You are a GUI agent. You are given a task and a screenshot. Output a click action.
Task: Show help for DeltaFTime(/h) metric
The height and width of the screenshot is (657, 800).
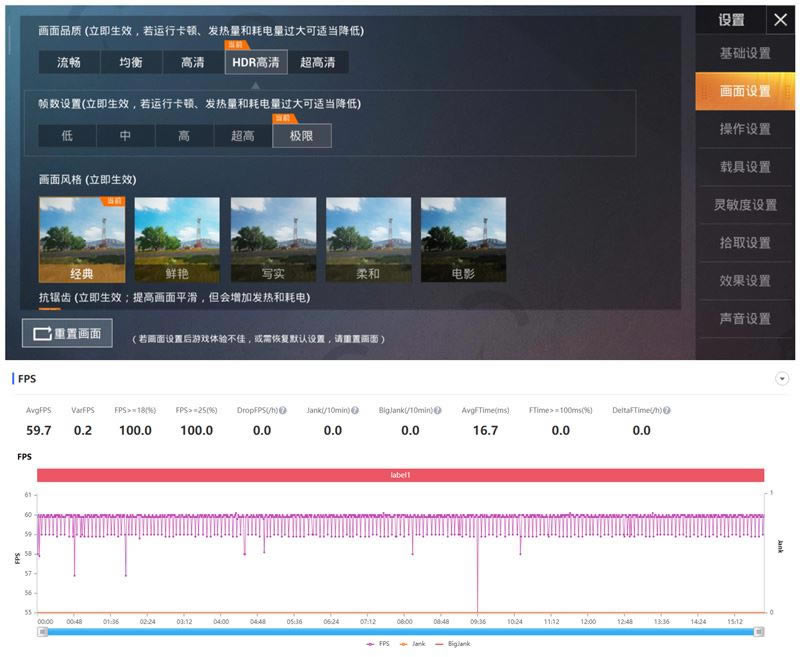point(667,411)
